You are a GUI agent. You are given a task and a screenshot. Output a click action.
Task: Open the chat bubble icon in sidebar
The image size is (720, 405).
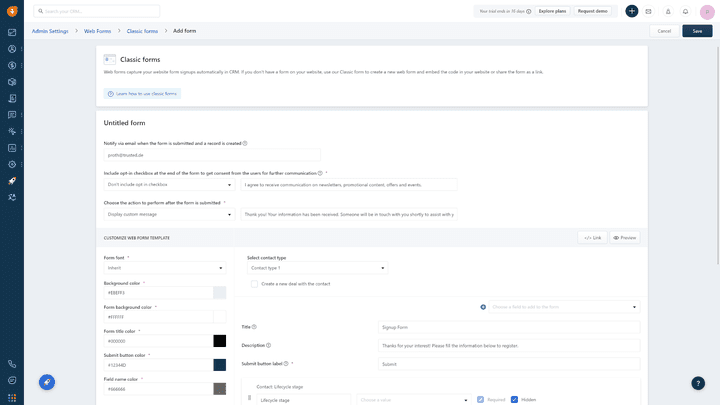click(x=12, y=380)
